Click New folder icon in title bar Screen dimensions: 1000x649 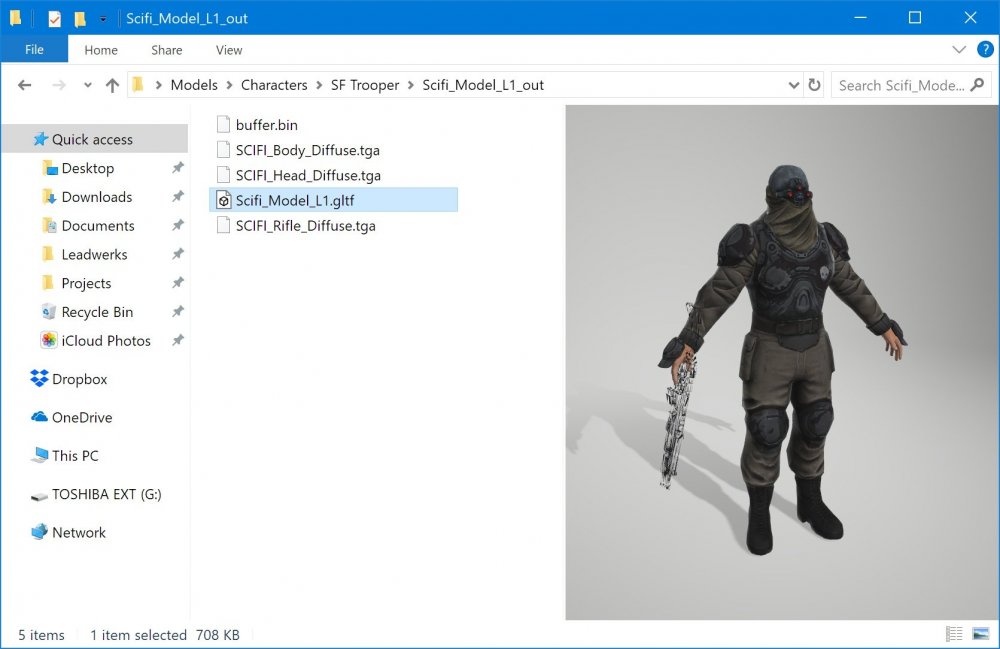pyautogui.click(x=80, y=18)
